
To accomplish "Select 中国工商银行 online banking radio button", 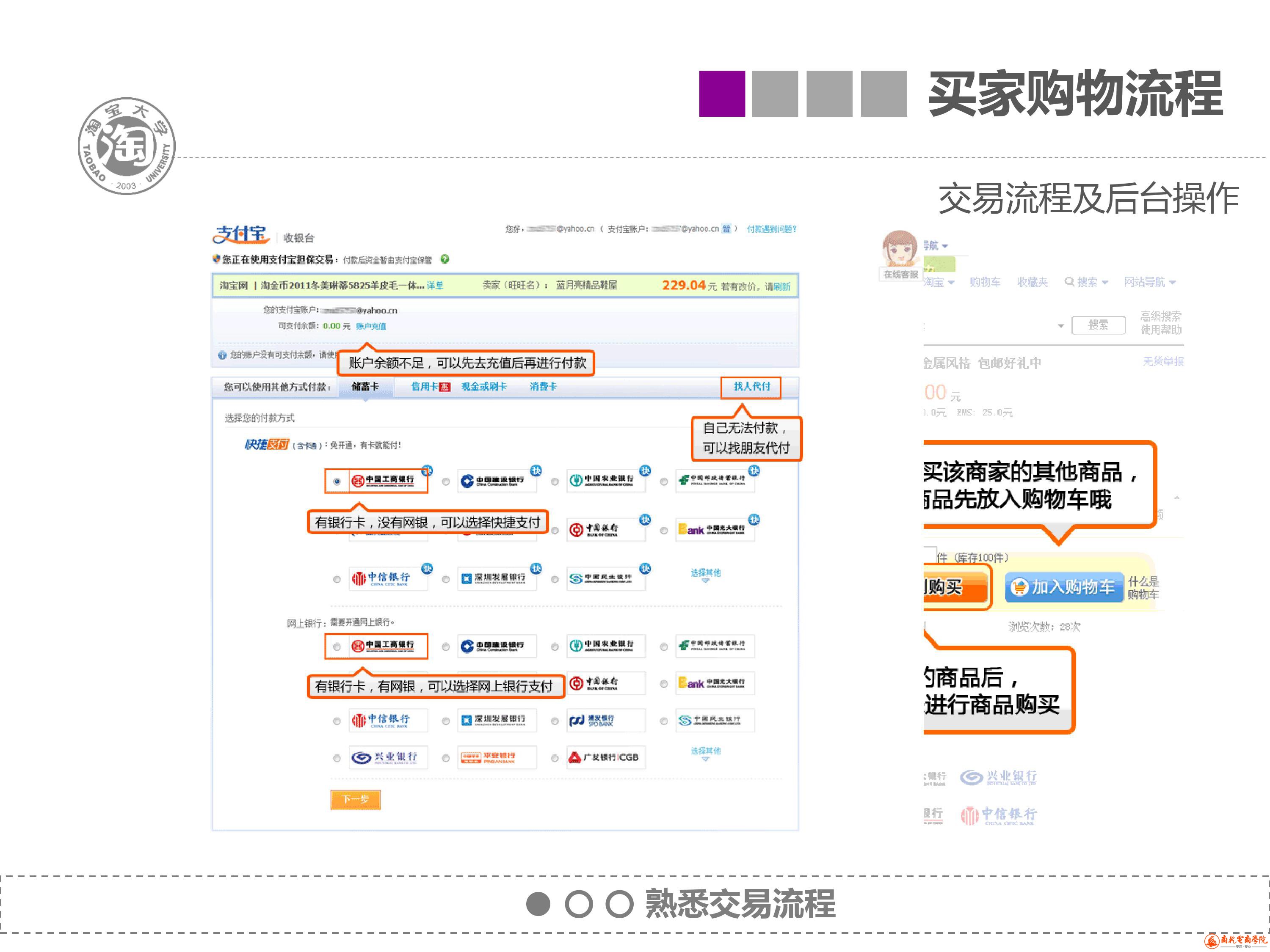I will point(337,647).
